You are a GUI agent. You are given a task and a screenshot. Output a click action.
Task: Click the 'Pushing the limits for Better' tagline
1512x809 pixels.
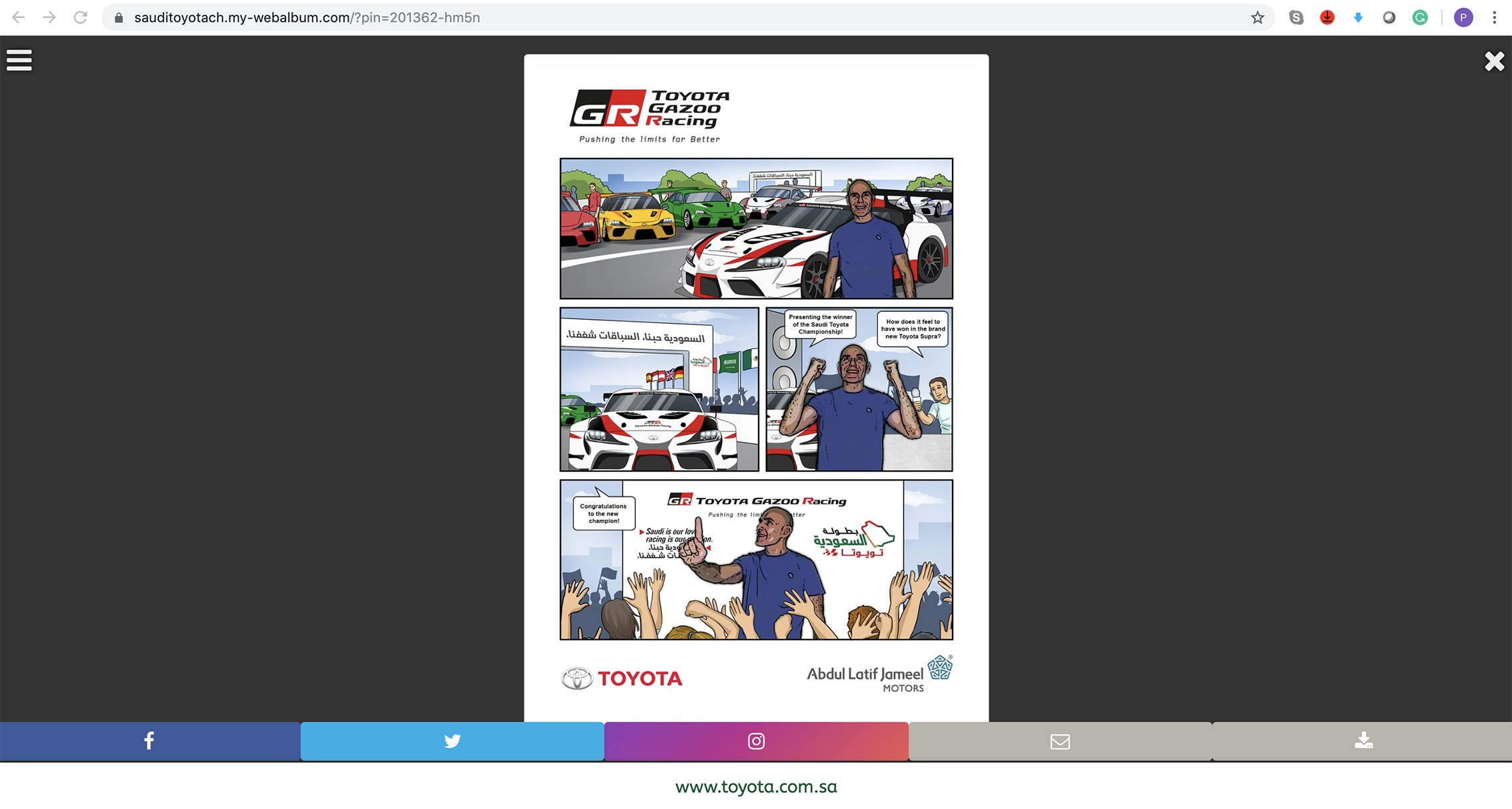[x=649, y=139]
